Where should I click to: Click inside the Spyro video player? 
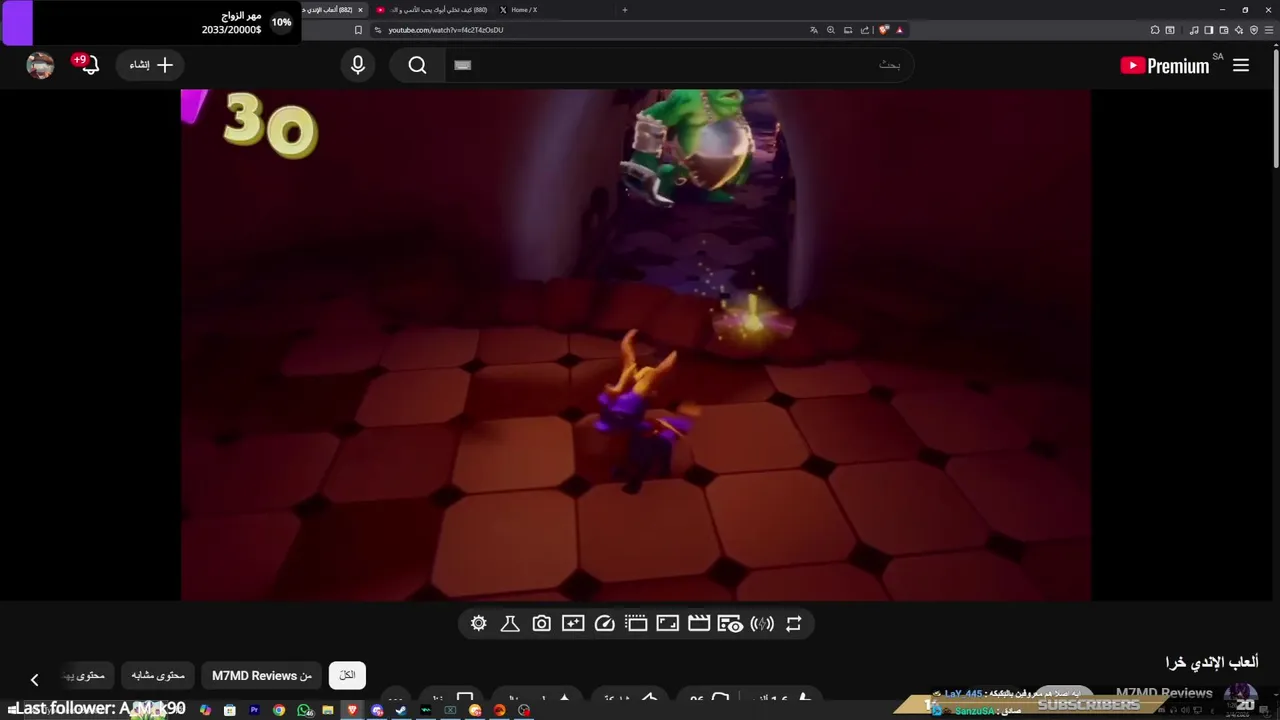[636, 345]
